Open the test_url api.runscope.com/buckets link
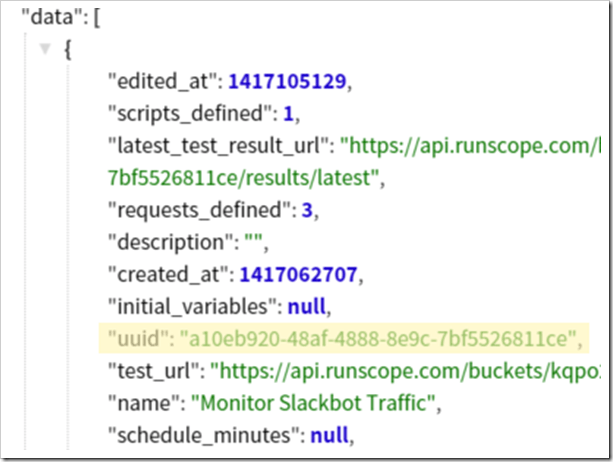 coord(405,371)
